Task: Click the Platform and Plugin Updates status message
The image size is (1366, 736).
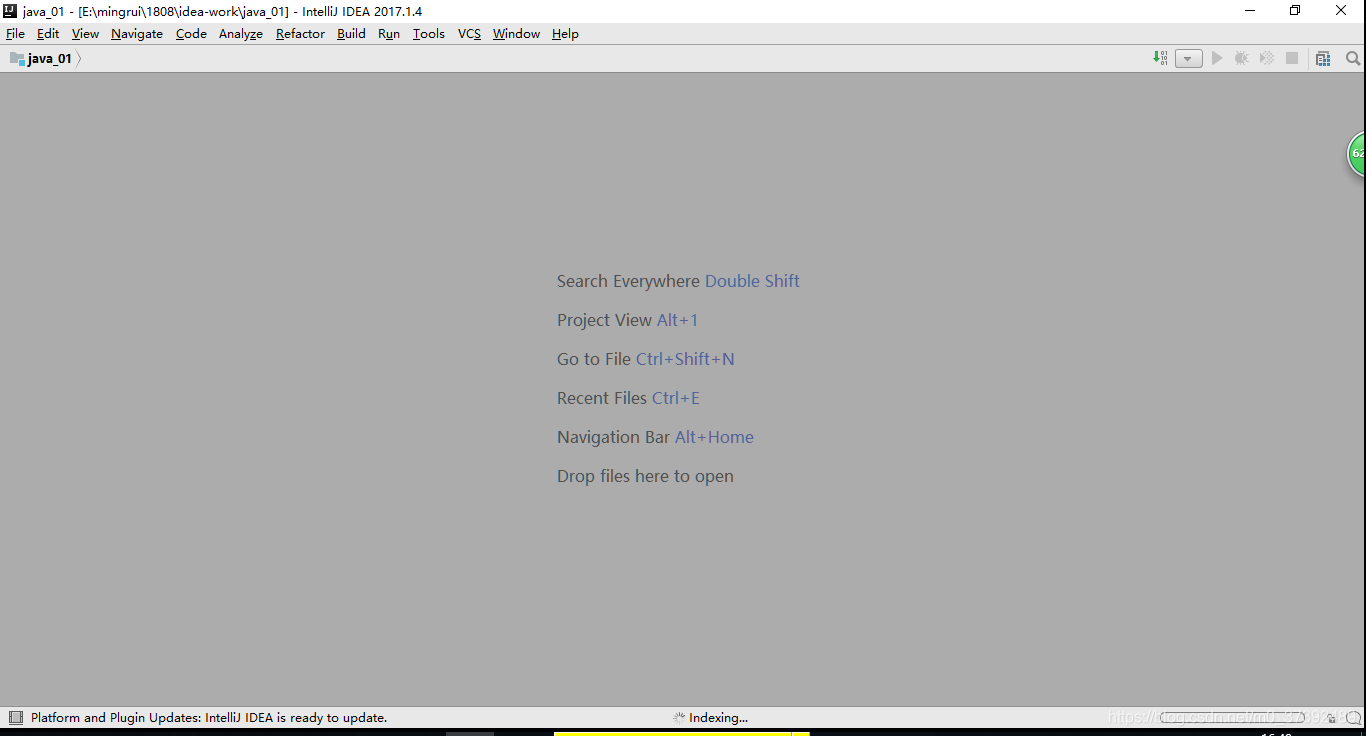Action: (209, 717)
